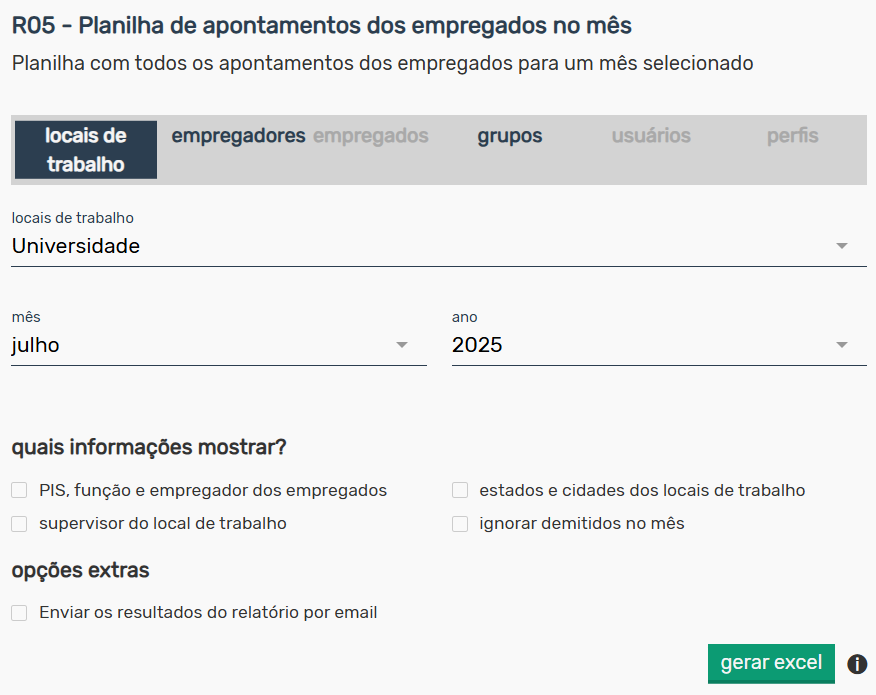
Task: Expand the ano dropdown arrow
Action: (841, 345)
